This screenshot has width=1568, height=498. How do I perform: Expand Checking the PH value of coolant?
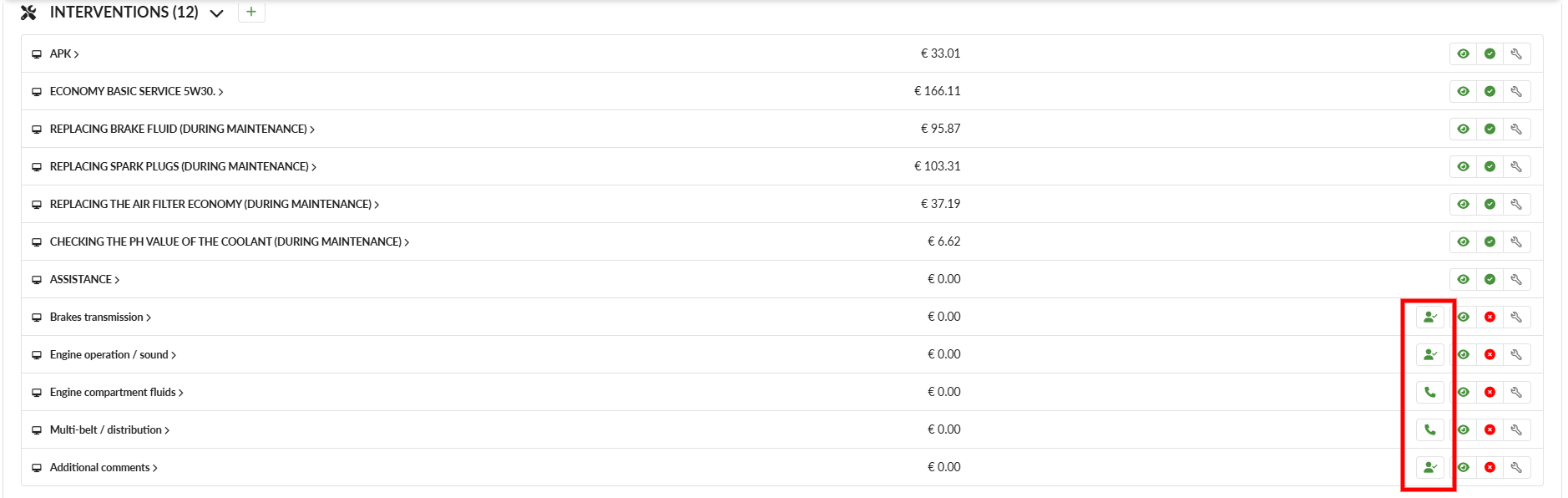[230, 241]
